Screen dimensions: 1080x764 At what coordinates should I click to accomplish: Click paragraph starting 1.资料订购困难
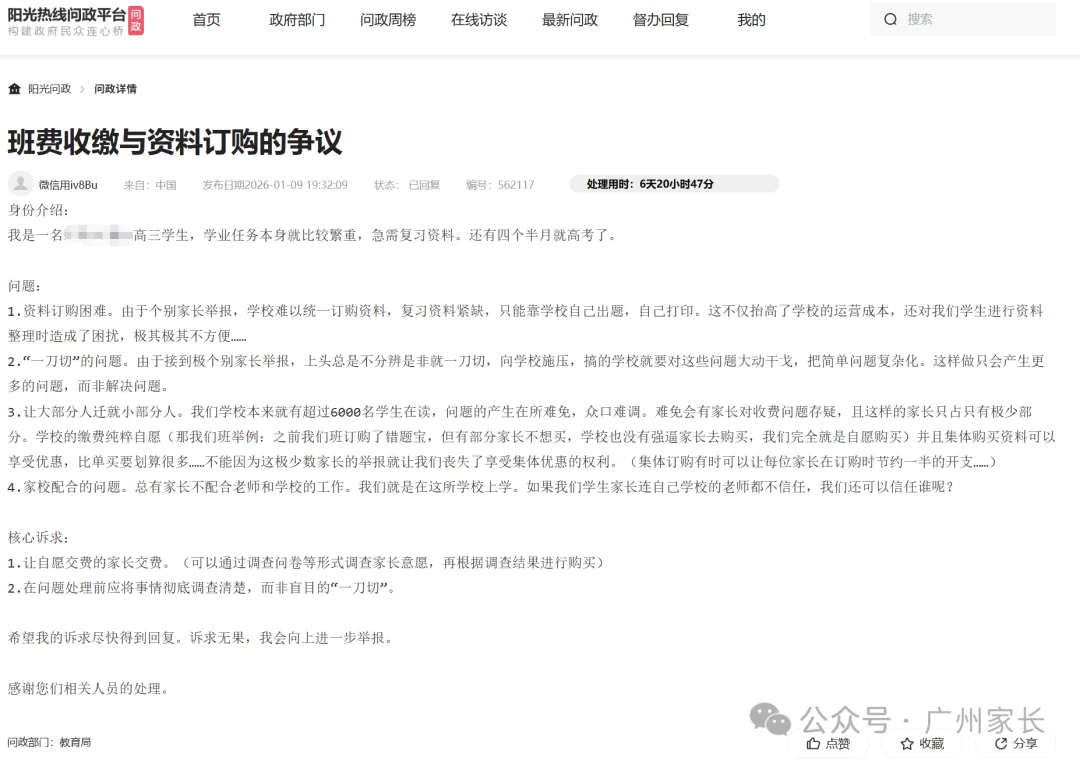pos(526,323)
